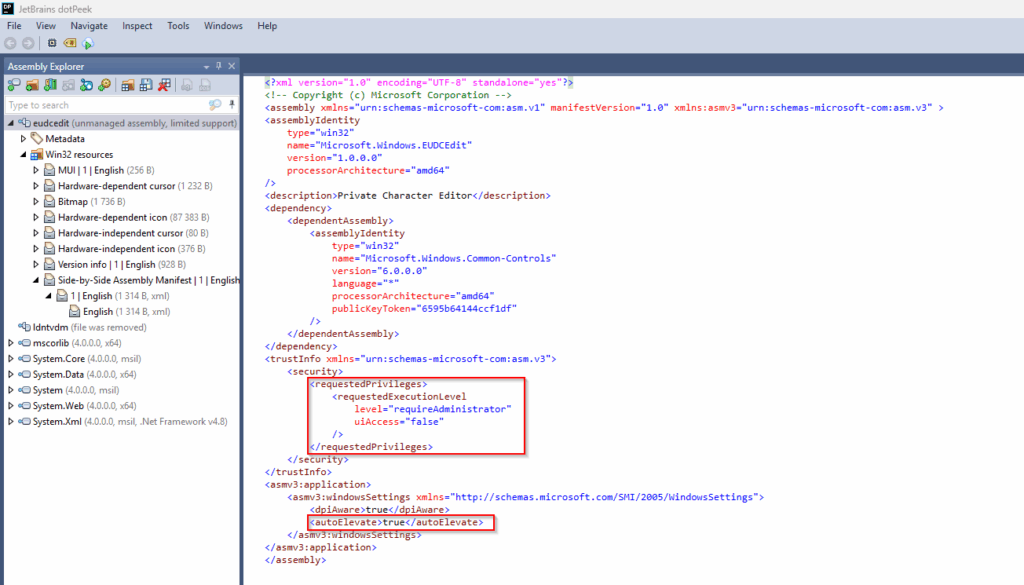Expand the System (4.0.0.0, msil) assembly
The image size is (1024, 585).
[x=10, y=390]
